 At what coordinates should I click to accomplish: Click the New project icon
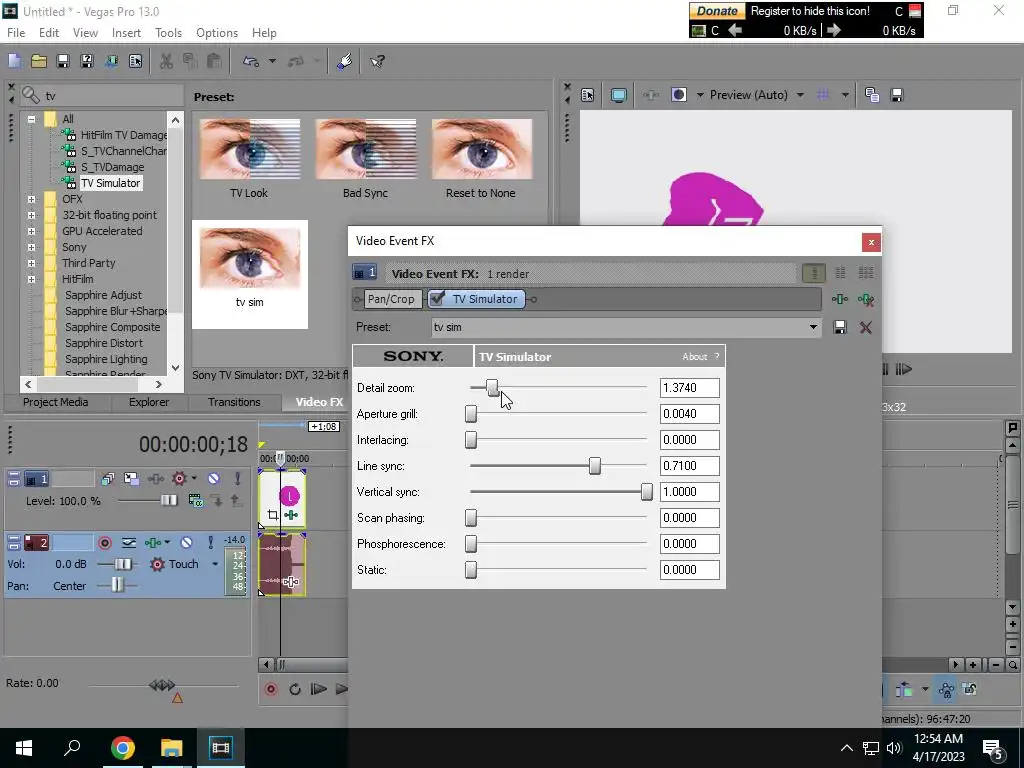point(14,61)
